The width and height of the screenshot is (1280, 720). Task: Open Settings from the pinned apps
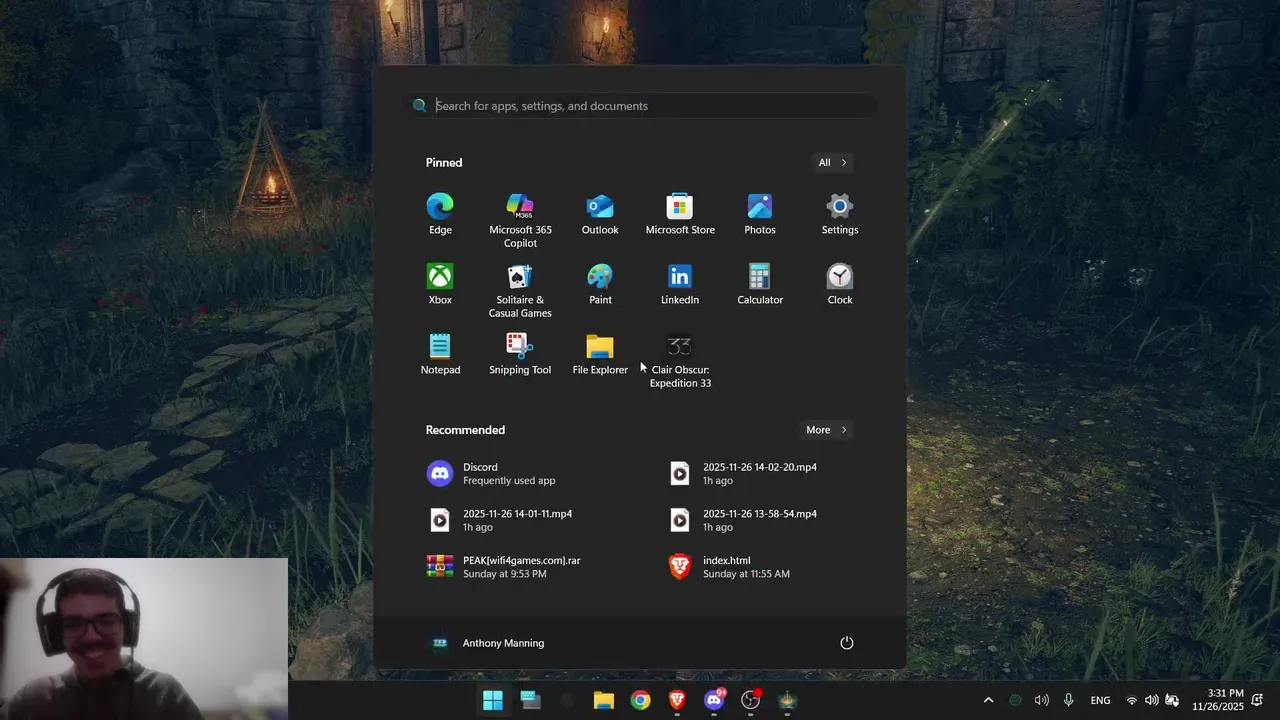[x=840, y=215]
